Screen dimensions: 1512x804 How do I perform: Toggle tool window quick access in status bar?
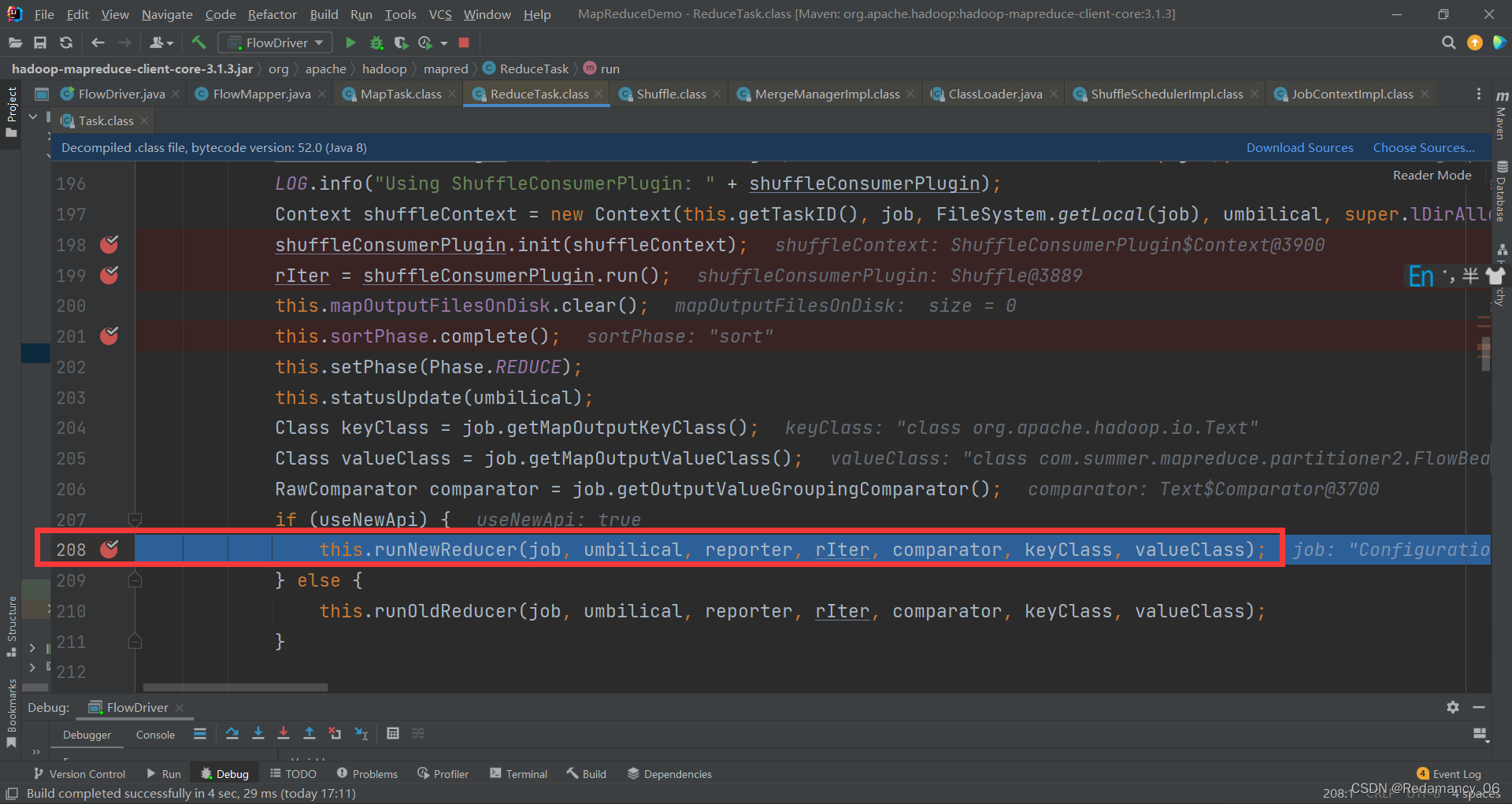(x=12, y=794)
